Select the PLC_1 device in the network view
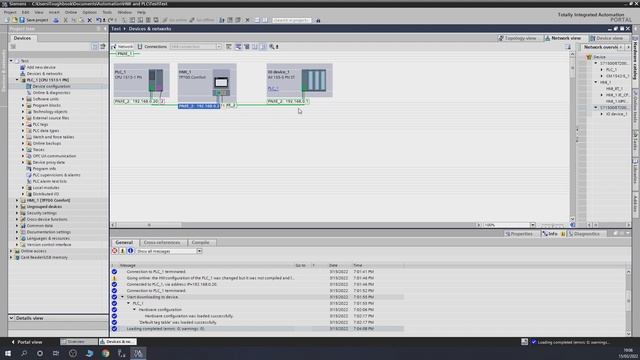640x360 pixels. point(141,80)
